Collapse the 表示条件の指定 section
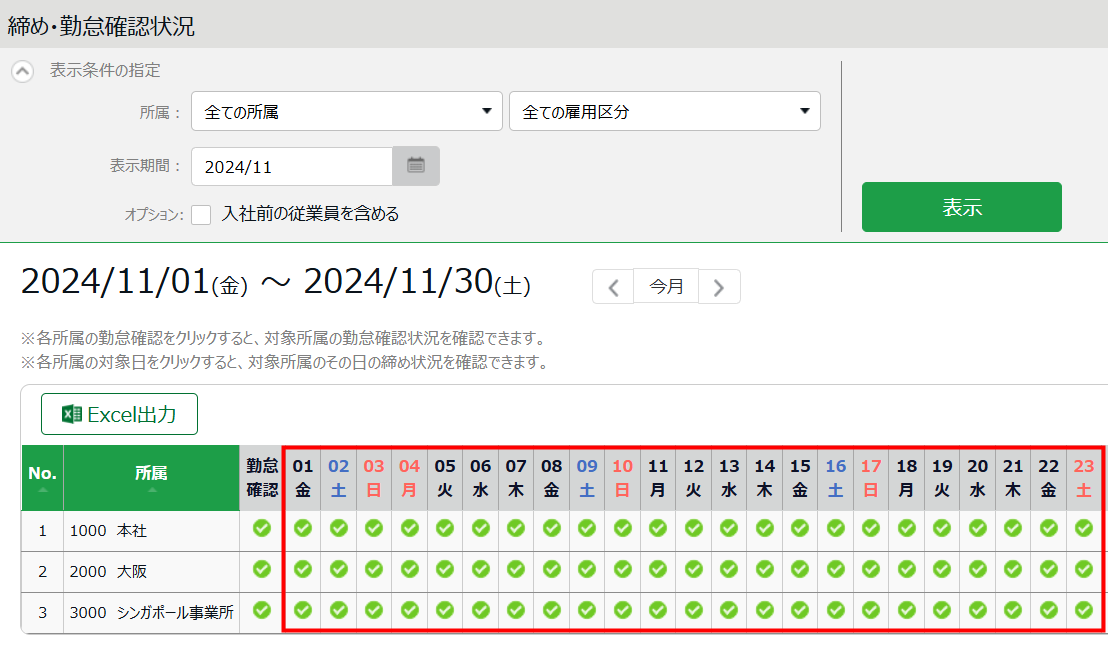The width and height of the screenshot is (1108, 649). tap(22, 72)
